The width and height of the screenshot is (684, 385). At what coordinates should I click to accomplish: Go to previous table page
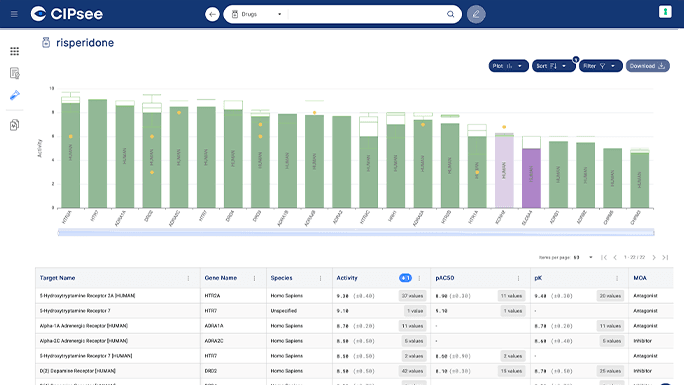[x=615, y=258]
